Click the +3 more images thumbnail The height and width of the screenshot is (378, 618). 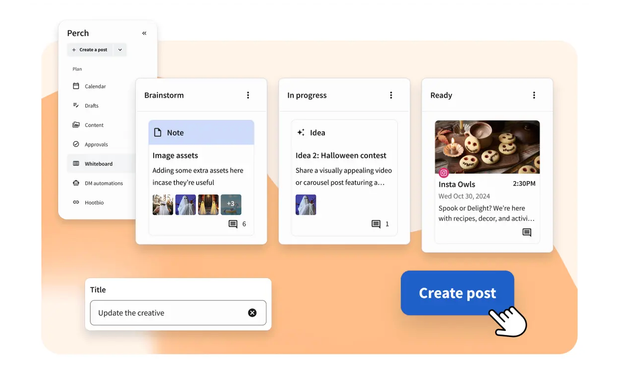click(x=231, y=205)
